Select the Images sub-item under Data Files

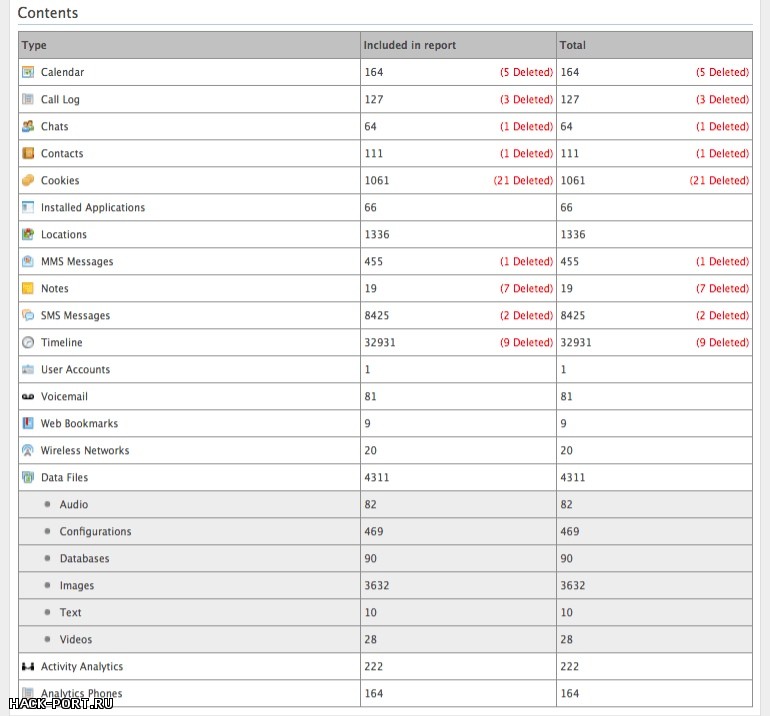pyautogui.click(x=77, y=585)
